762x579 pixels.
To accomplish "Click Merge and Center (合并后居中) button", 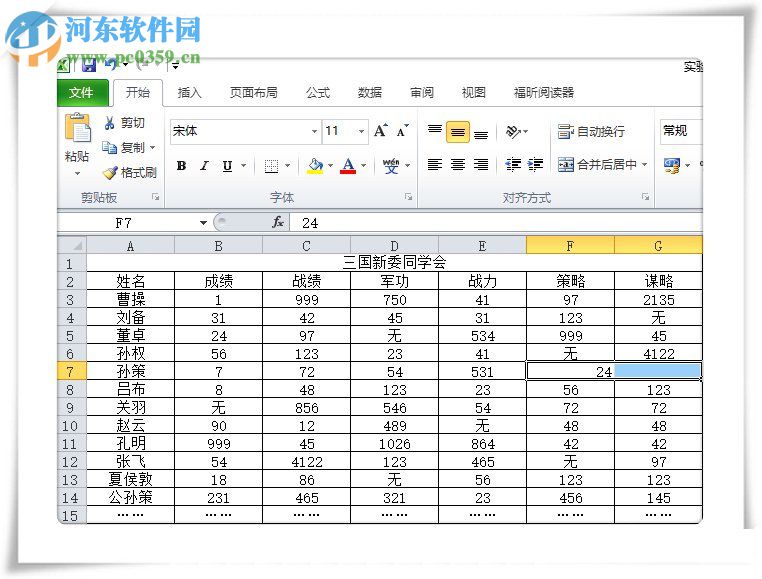I will 597,165.
